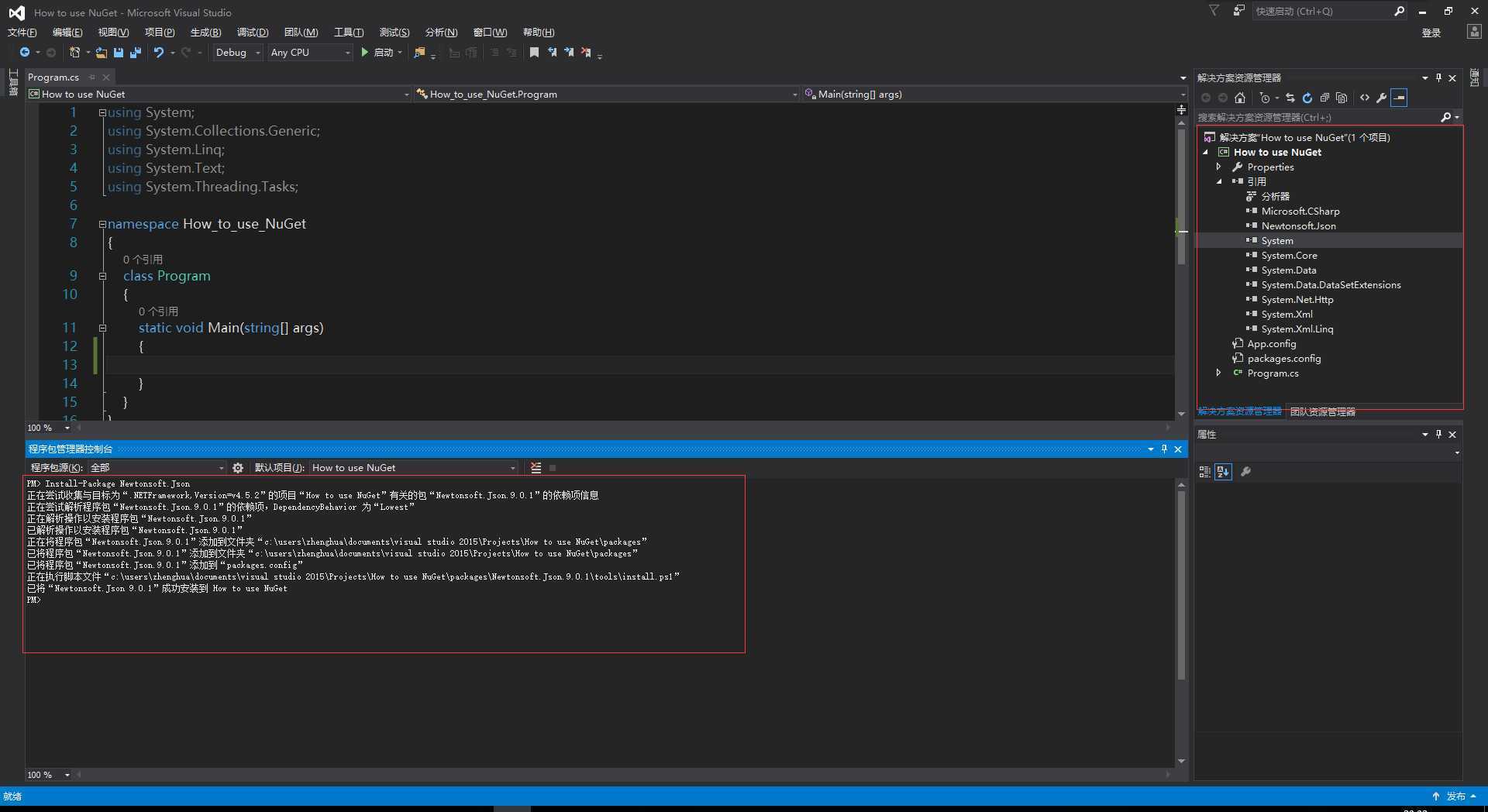The width and height of the screenshot is (1488, 812).
Task: Go to the previous bookmark icon
Action: [x=552, y=53]
